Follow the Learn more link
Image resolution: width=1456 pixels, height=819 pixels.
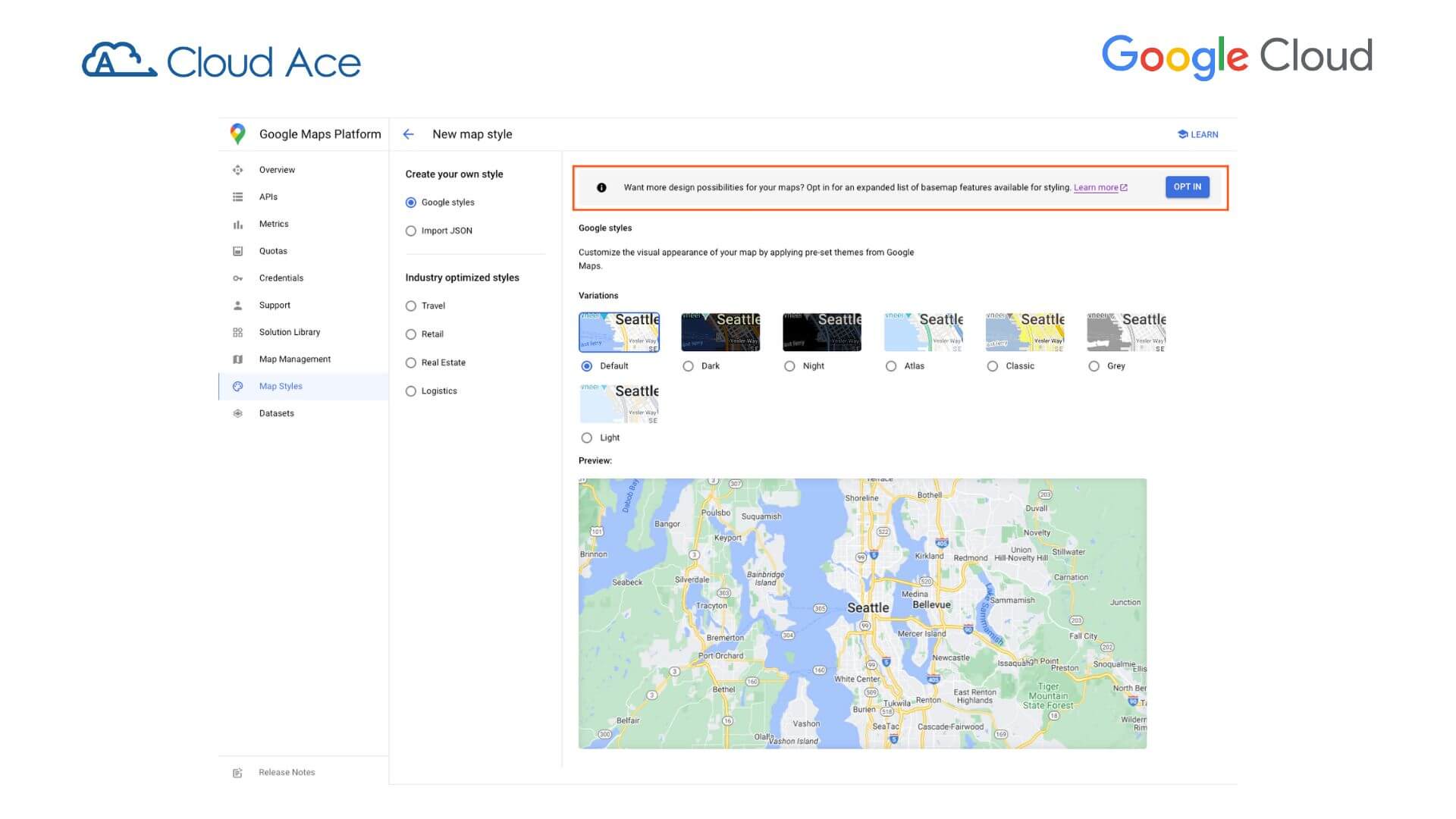tap(1096, 188)
